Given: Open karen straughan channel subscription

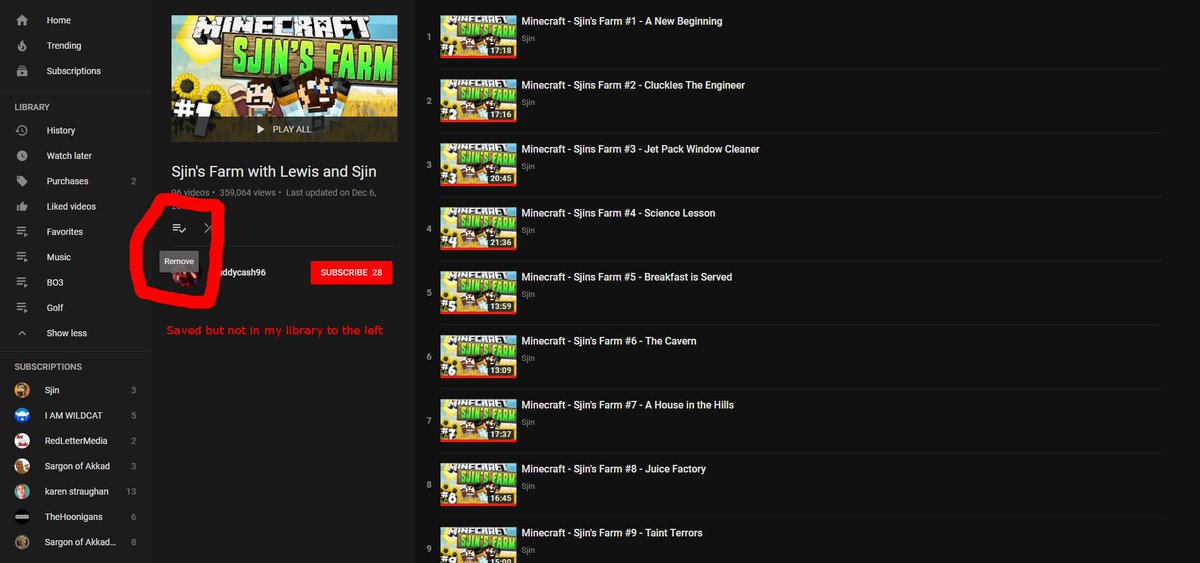Looking at the screenshot, I should (75, 491).
